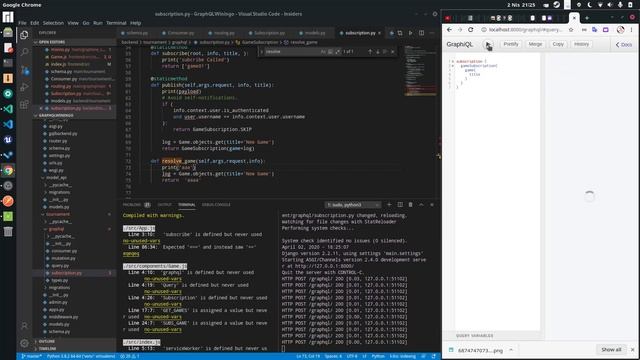Open the History panel in GraphiQL
Image resolution: width=640 pixels, height=360 pixels.
(581, 44)
